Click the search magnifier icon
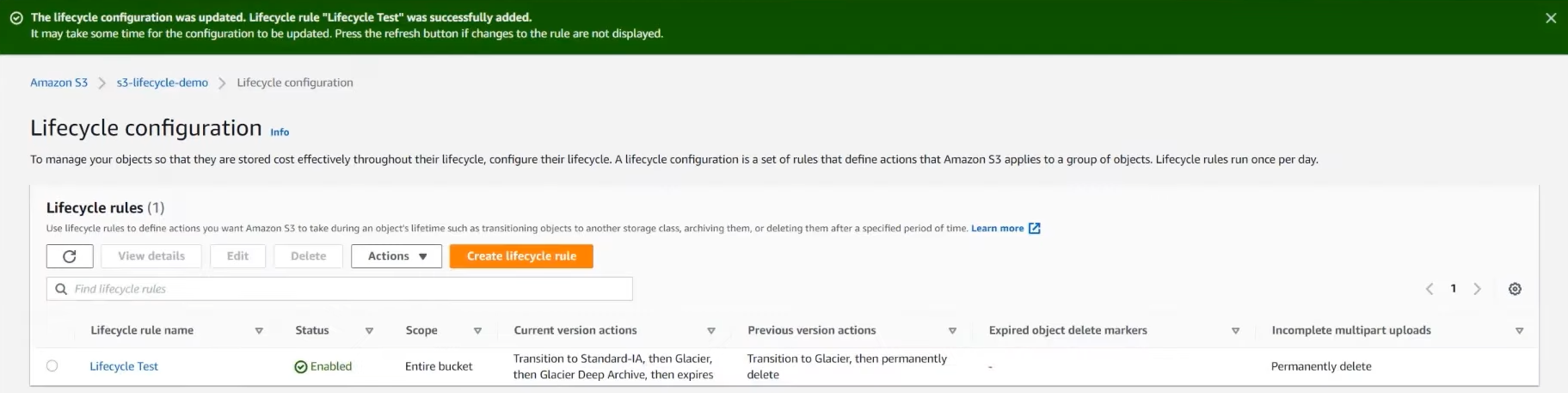 point(61,289)
